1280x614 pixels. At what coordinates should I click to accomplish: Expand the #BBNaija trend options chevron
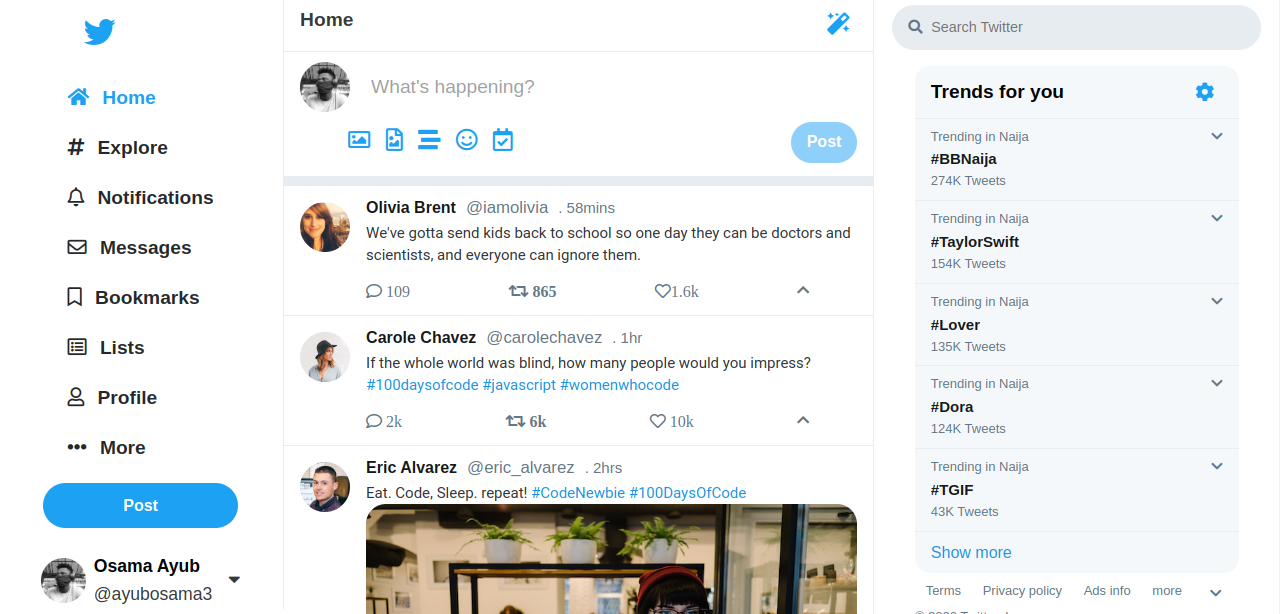coord(1217,136)
